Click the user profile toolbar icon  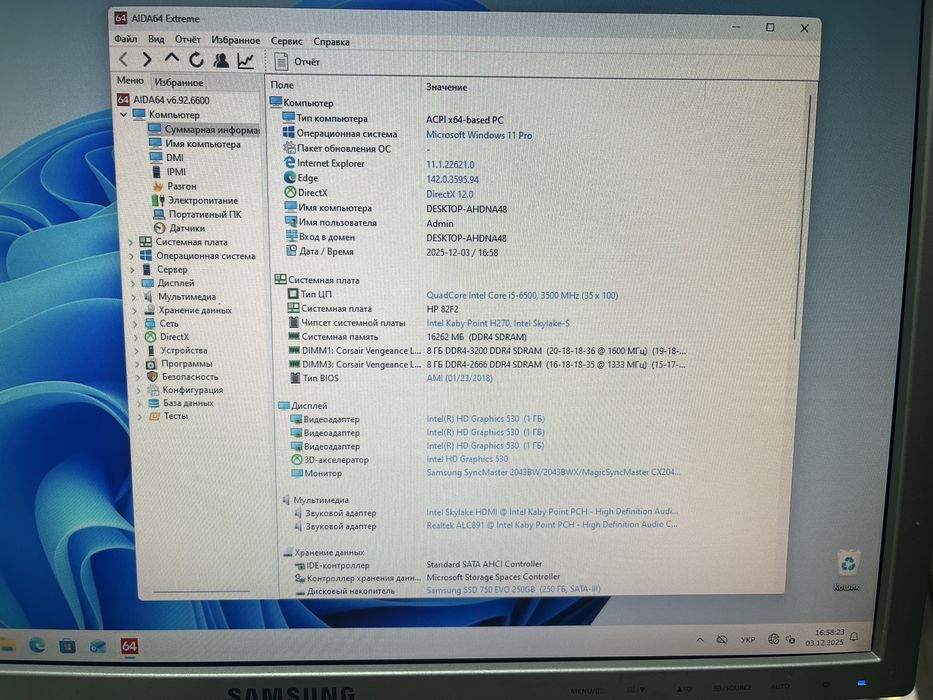221,60
